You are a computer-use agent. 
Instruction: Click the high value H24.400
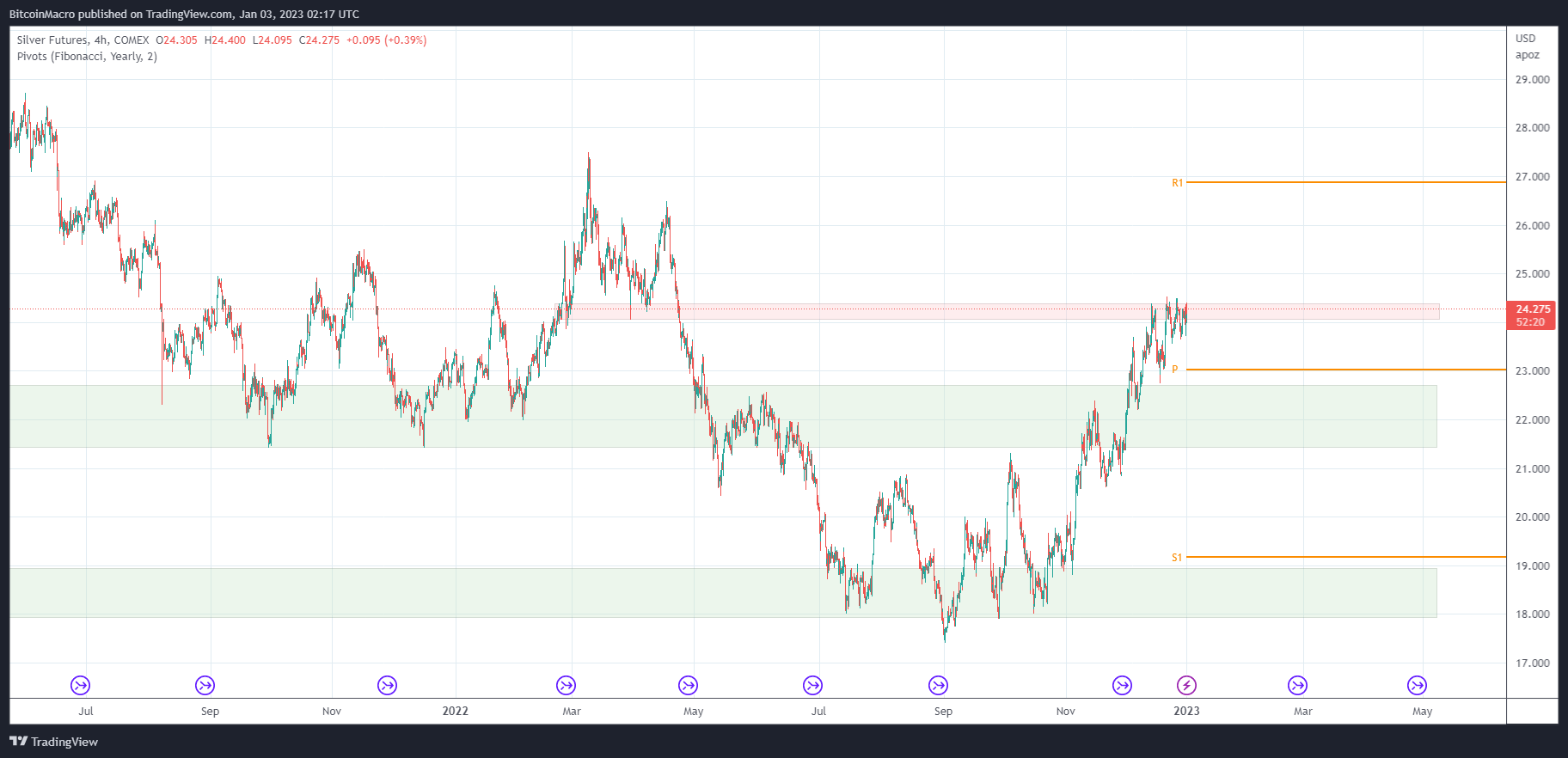[225, 40]
